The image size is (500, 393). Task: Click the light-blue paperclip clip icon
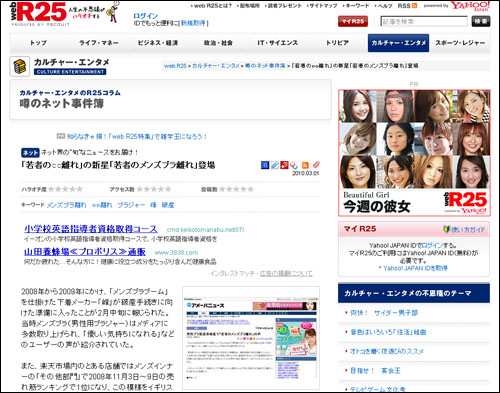tap(274, 165)
